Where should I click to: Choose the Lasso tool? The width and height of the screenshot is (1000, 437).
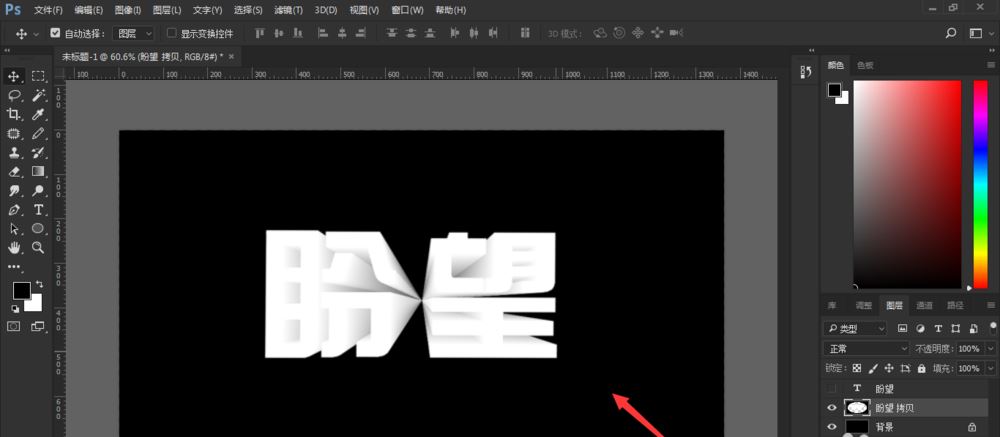pyautogui.click(x=13, y=96)
